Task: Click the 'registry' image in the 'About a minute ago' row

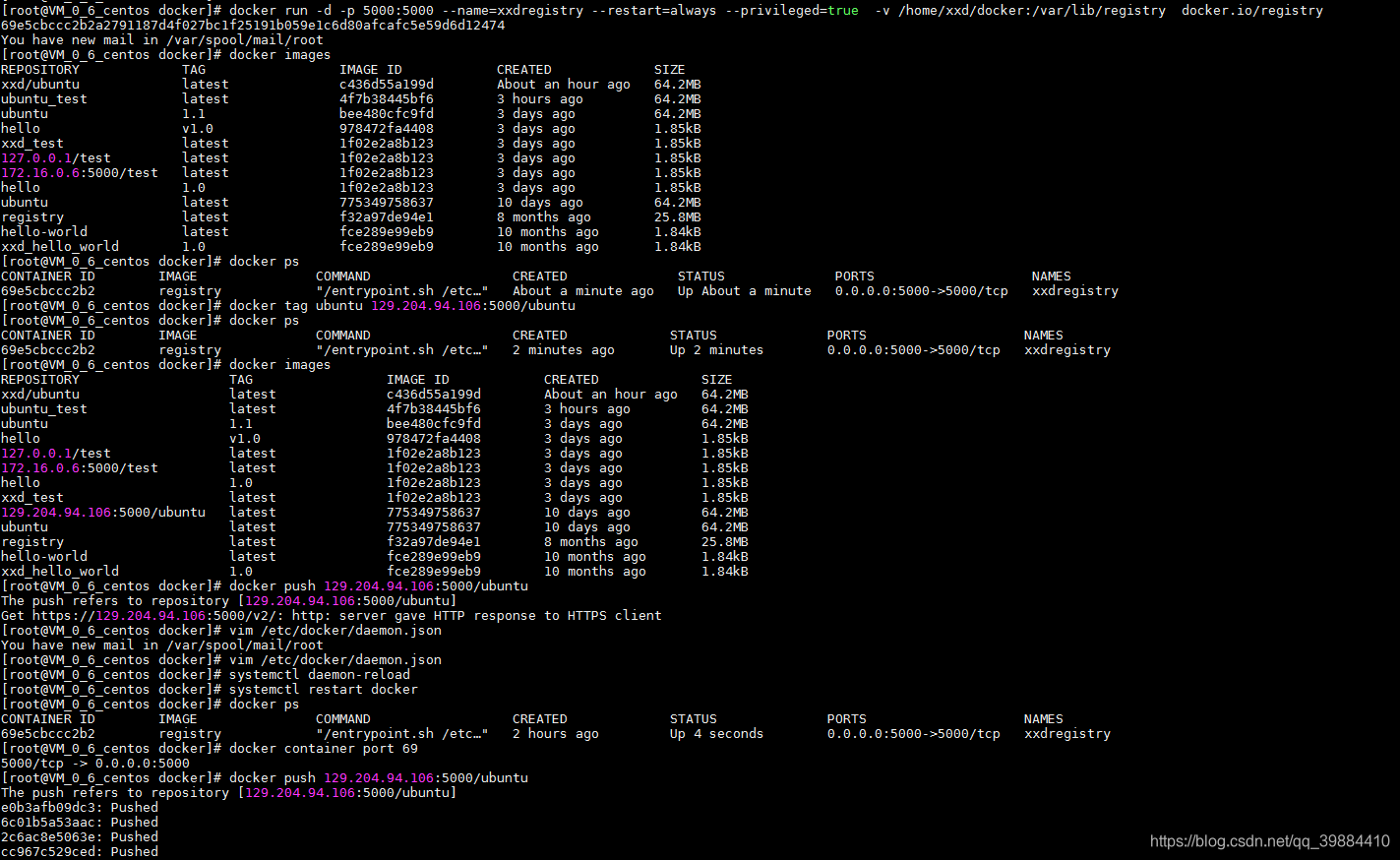Action: (x=190, y=291)
